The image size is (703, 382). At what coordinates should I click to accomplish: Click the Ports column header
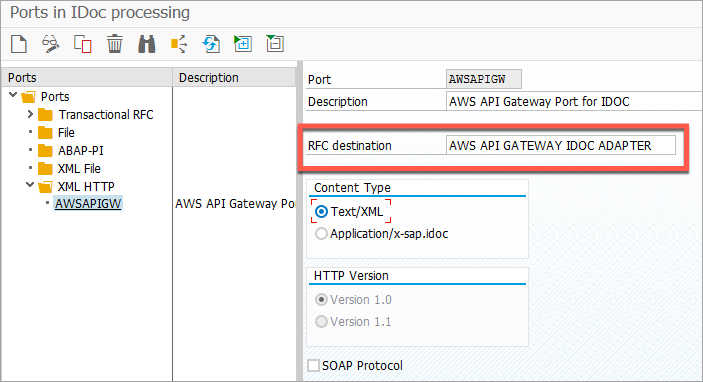click(x=87, y=78)
